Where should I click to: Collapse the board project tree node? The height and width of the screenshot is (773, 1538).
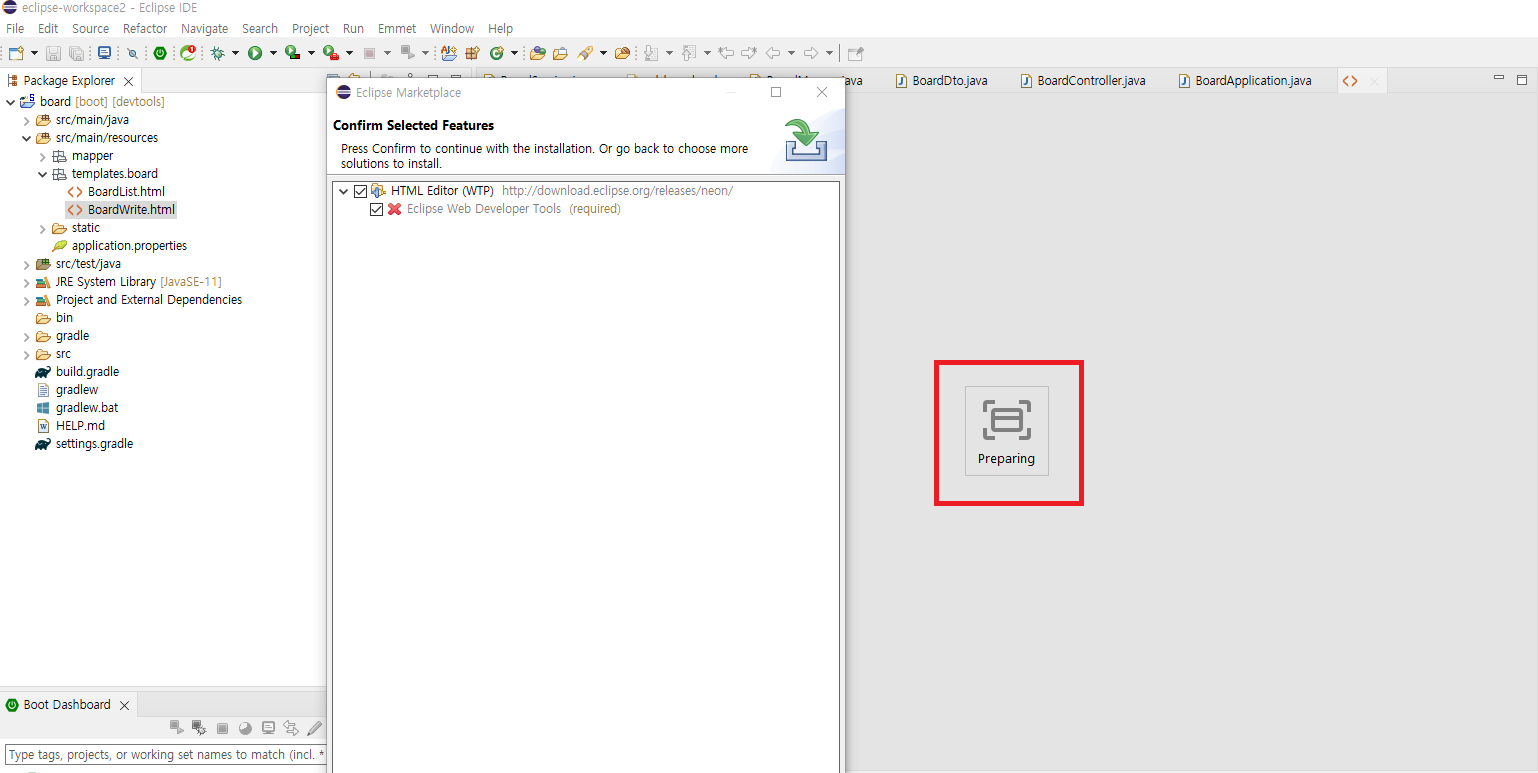(10, 102)
